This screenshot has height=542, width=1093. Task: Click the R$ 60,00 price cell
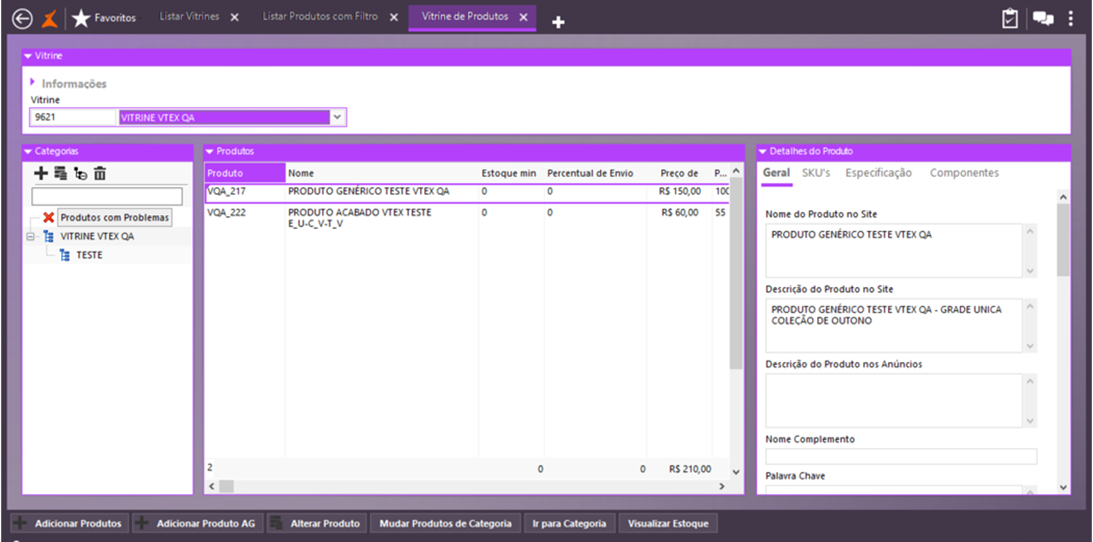coord(680,212)
